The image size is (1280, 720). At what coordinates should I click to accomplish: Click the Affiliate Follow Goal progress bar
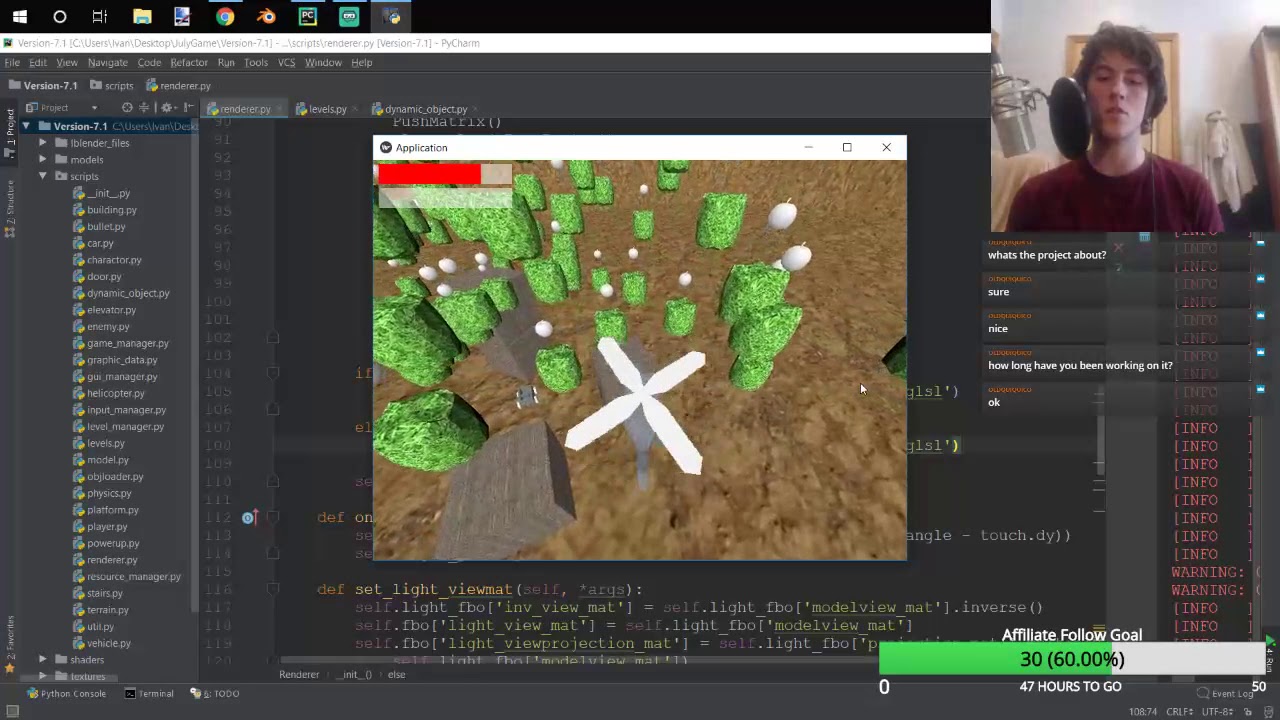[x=1072, y=659]
